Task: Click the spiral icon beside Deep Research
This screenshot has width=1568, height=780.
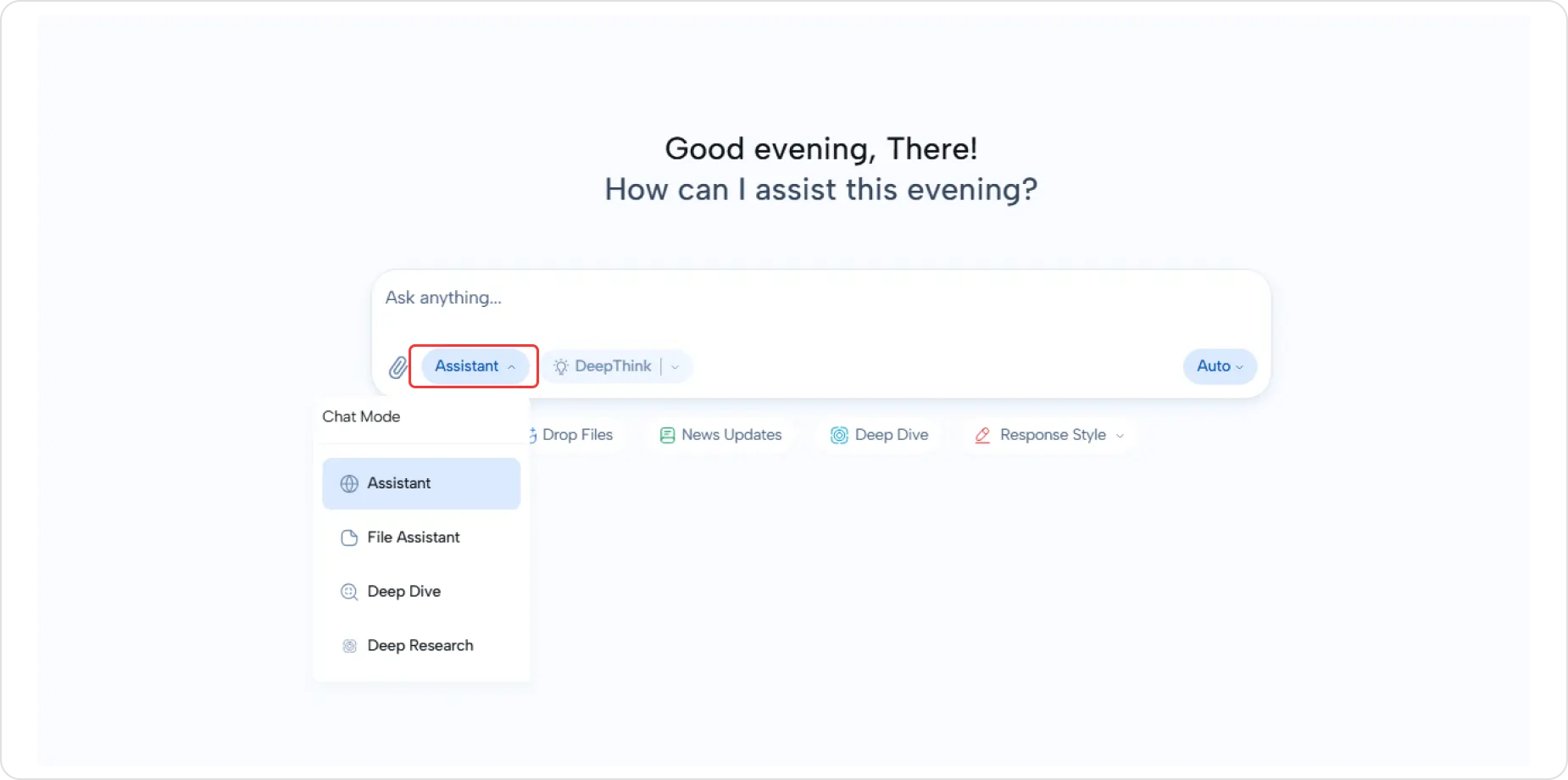Action: click(348, 645)
